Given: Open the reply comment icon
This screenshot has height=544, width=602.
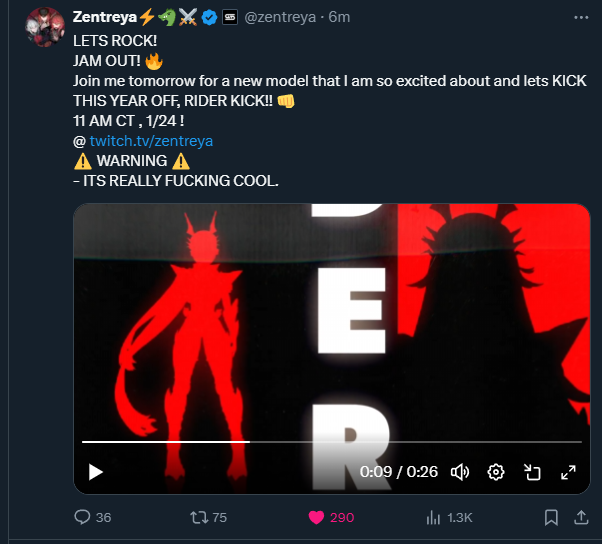Looking at the screenshot, I should [82, 517].
